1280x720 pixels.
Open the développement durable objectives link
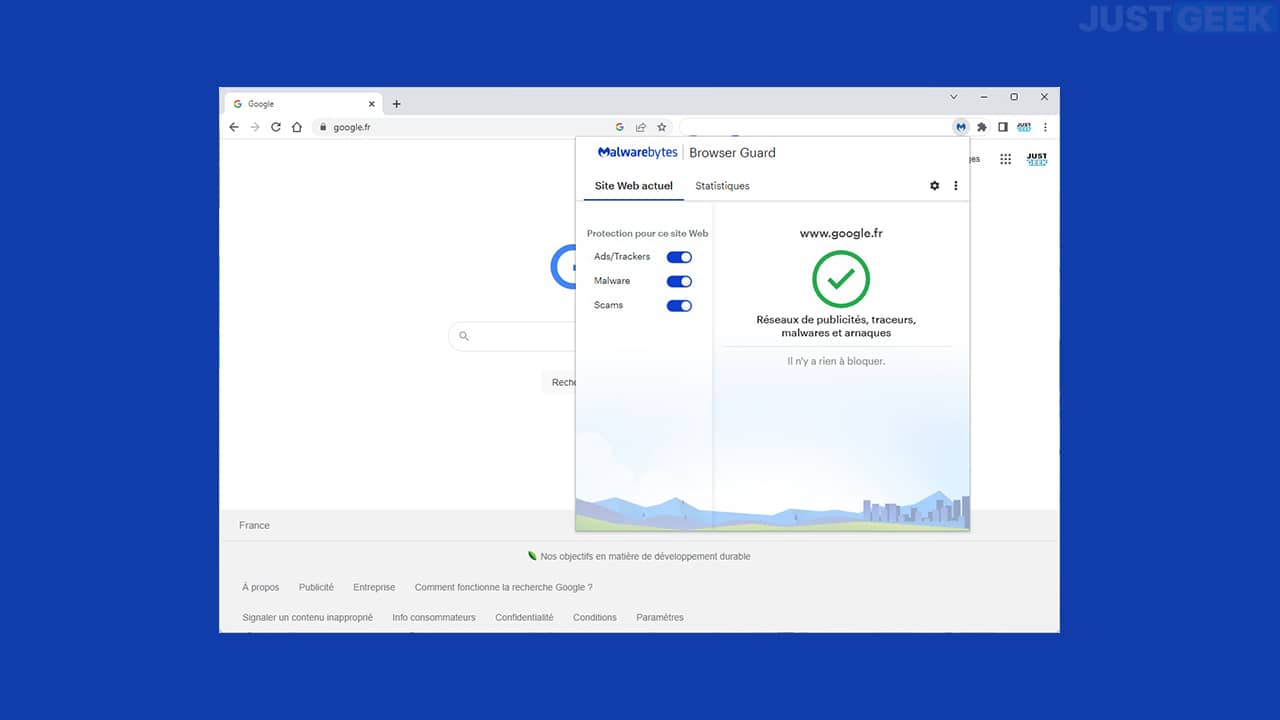click(x=639, y=556)
